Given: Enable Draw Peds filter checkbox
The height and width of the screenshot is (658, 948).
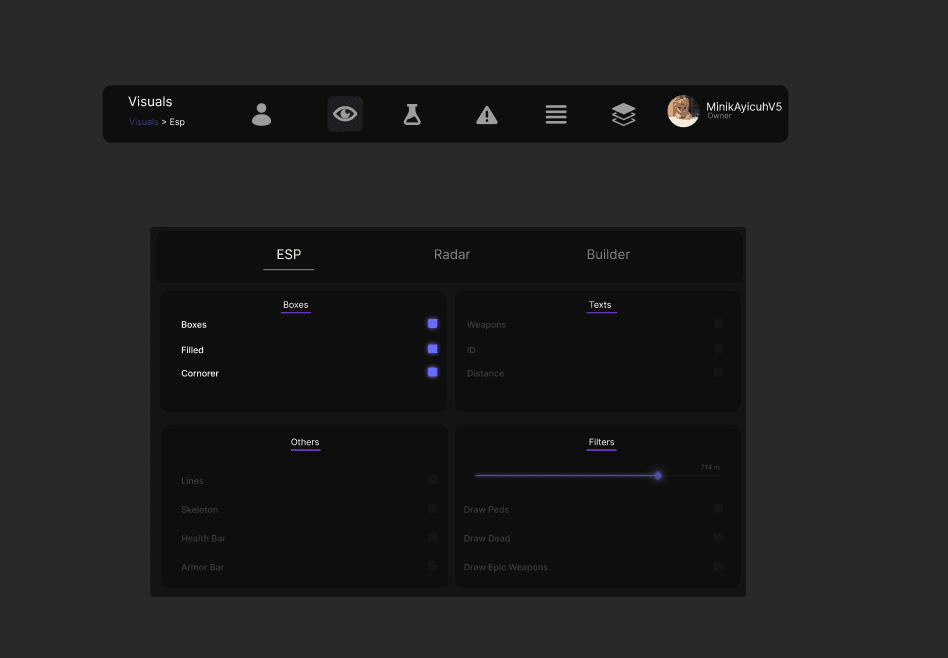Looking at the screenshot, I should pos(718,509).
